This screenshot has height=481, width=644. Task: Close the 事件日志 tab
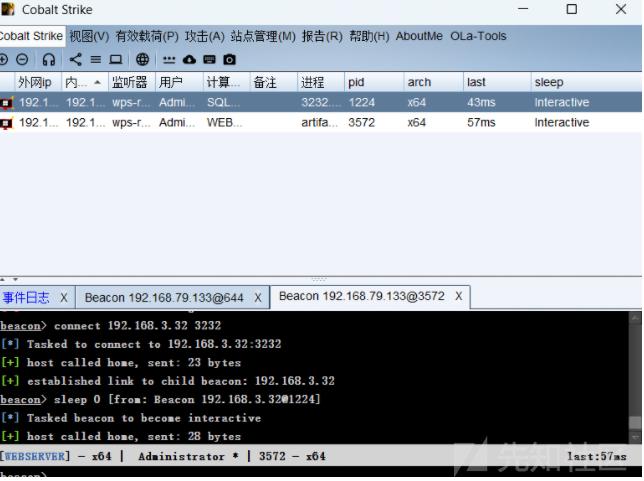coord(64,297)
